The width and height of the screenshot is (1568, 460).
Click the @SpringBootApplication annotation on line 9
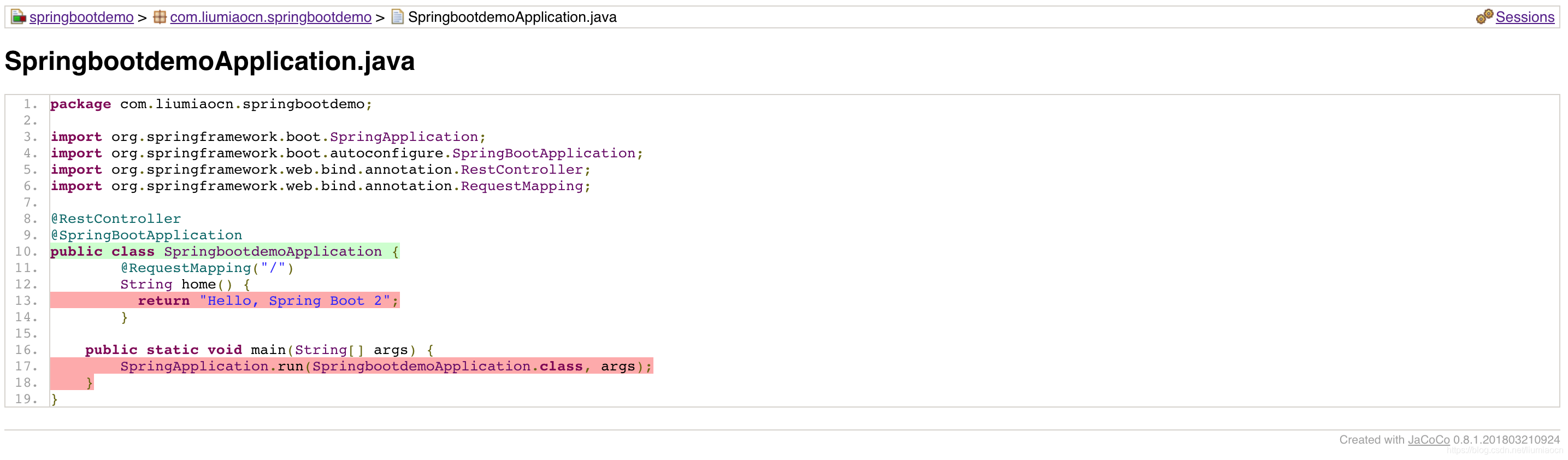pos(146,235)
